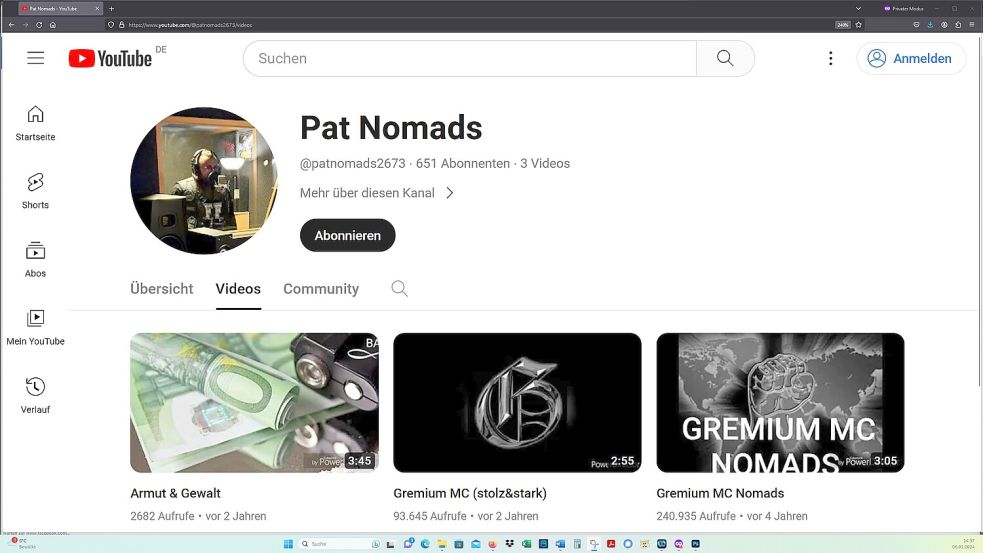
Task: Open the Firefox application menu
Action: coord(972,25)
